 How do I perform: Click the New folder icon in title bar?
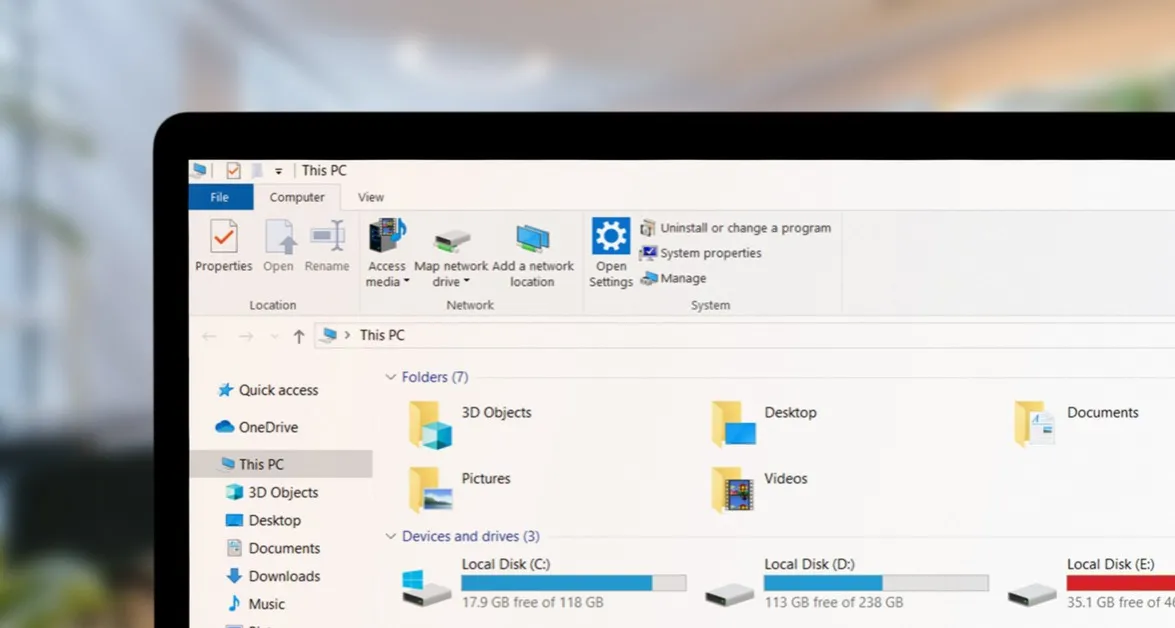[257, 171]
